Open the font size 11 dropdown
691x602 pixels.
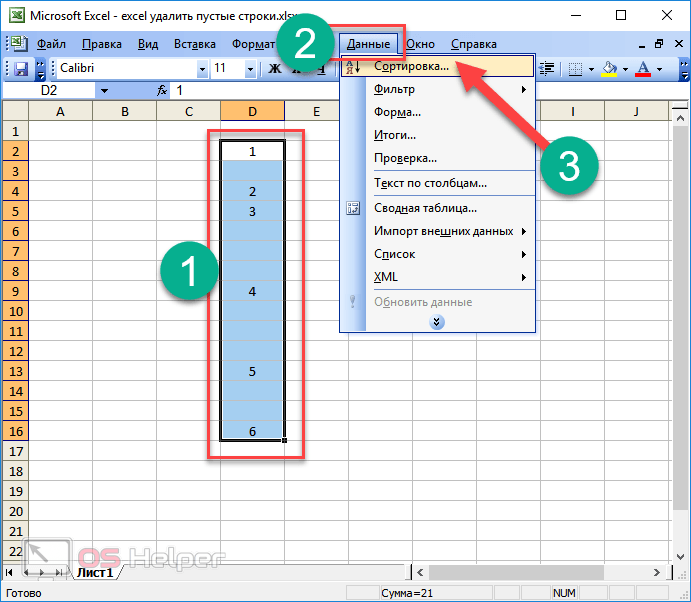[x=250, y=69]
